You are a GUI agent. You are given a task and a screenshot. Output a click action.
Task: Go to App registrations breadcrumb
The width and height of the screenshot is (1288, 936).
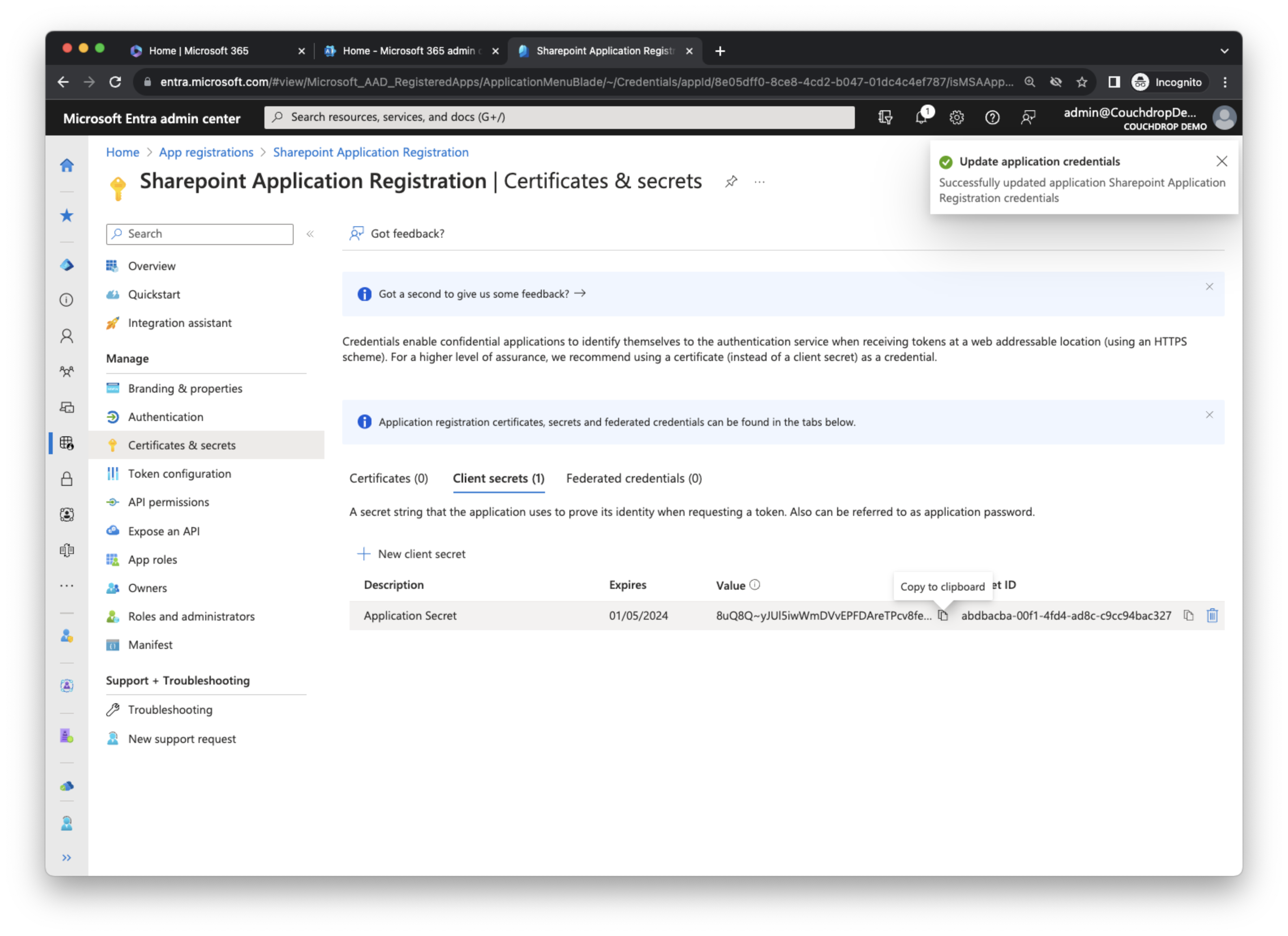[x=206, y=152]
